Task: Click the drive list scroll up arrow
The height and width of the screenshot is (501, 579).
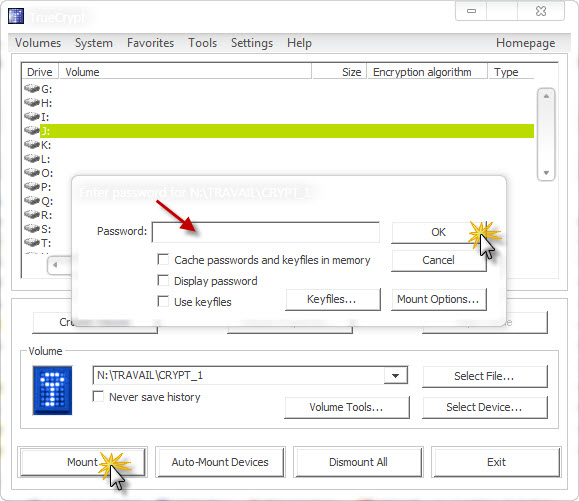Action: tap(546, 96)
